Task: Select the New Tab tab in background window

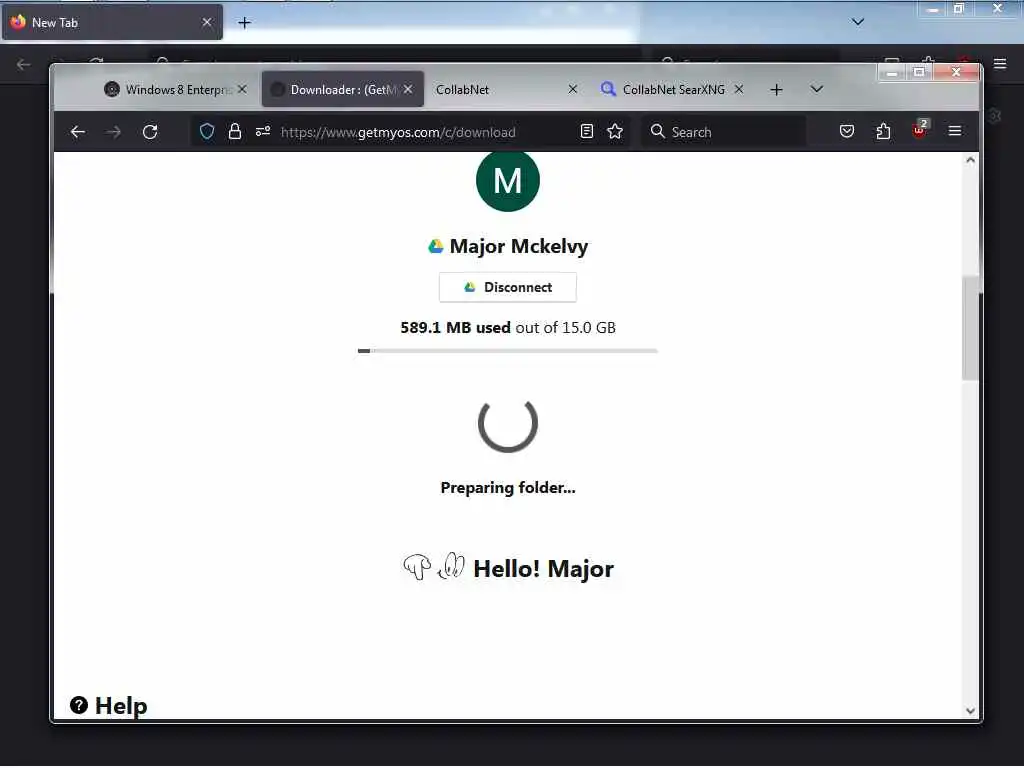Action: [111, 22]
